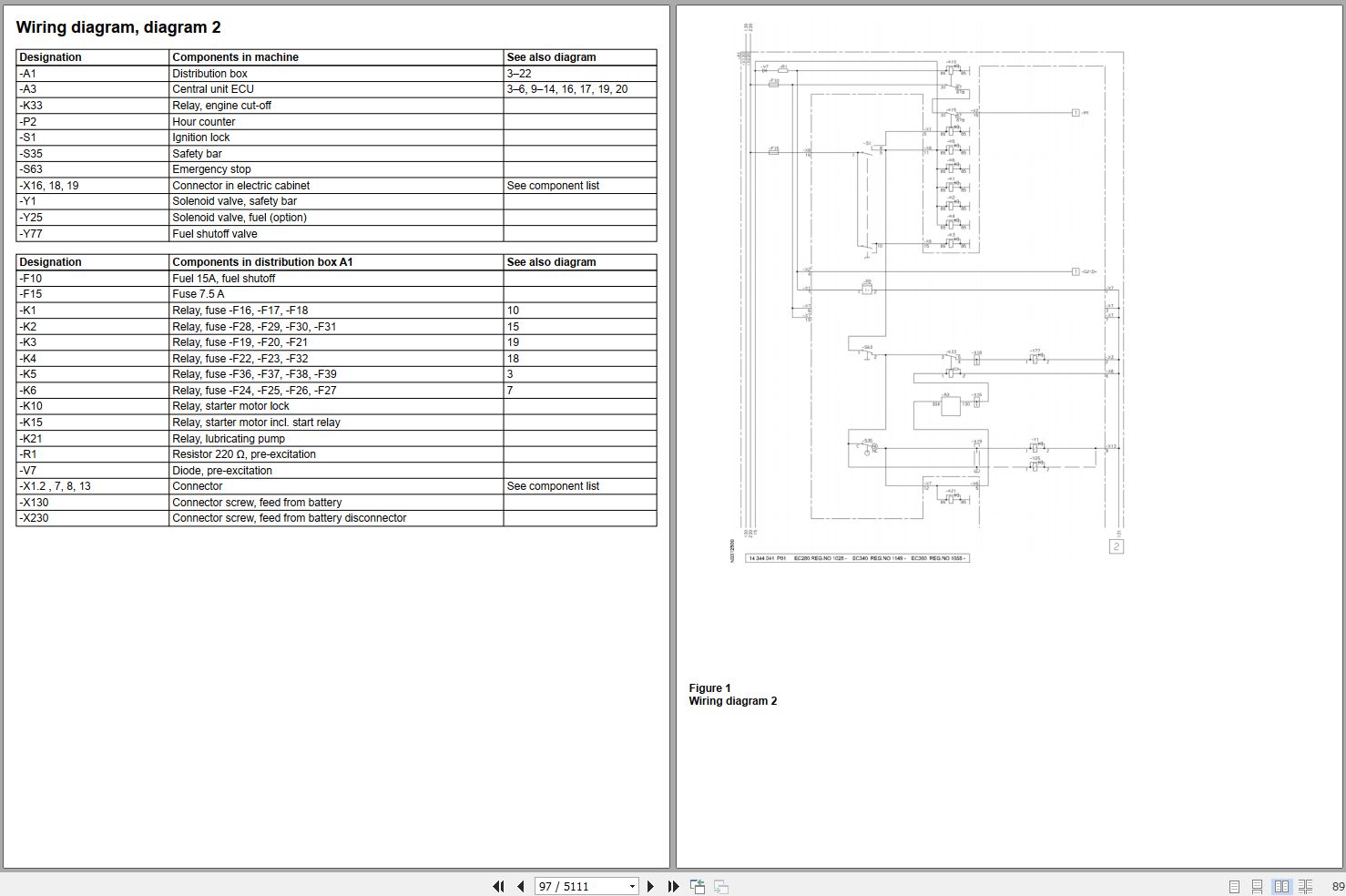
Task: Click the '-K33' designation cell
Action: (93, 106)
